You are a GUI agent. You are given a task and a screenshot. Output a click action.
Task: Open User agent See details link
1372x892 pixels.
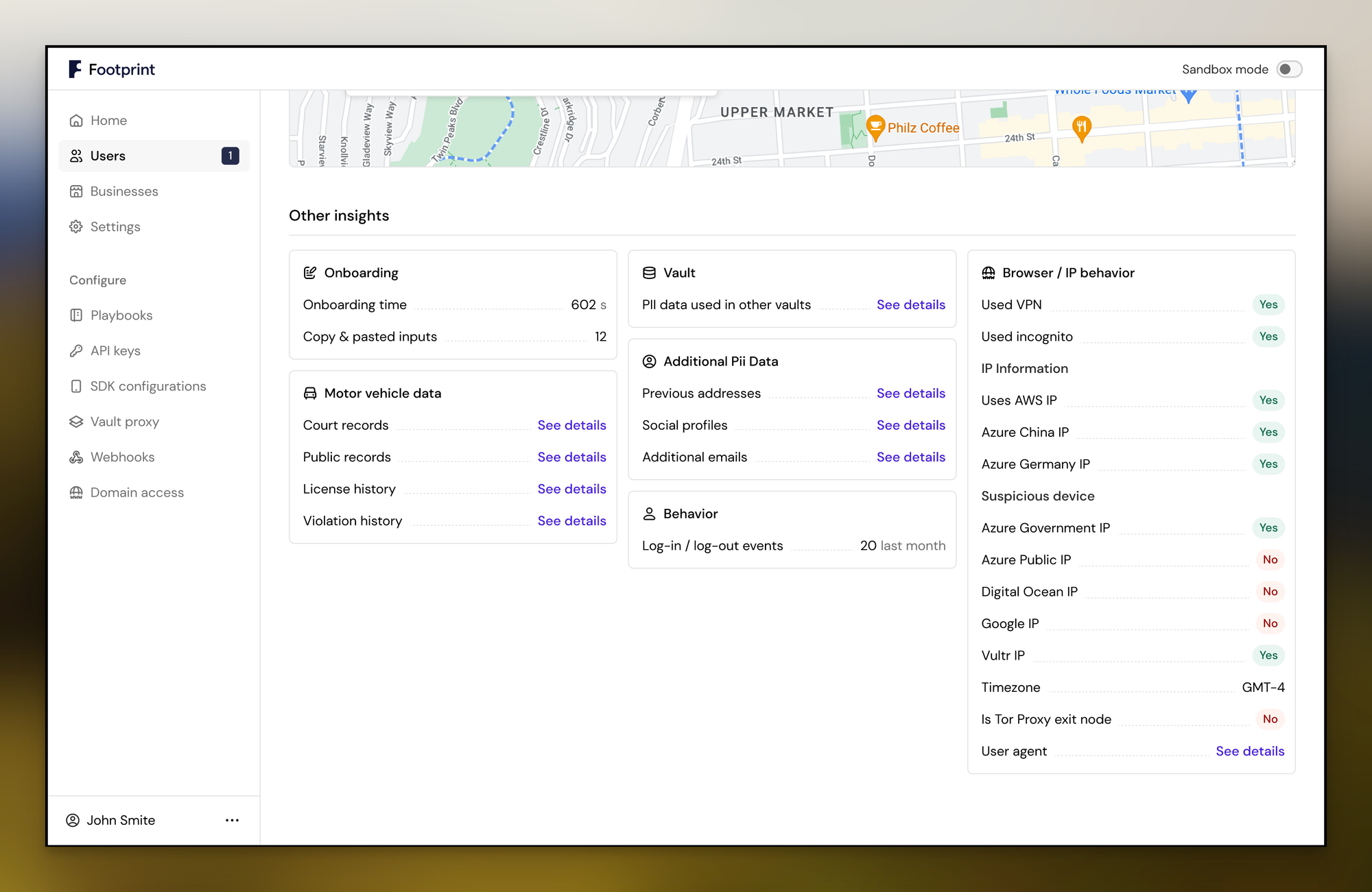coord(1249,751)
